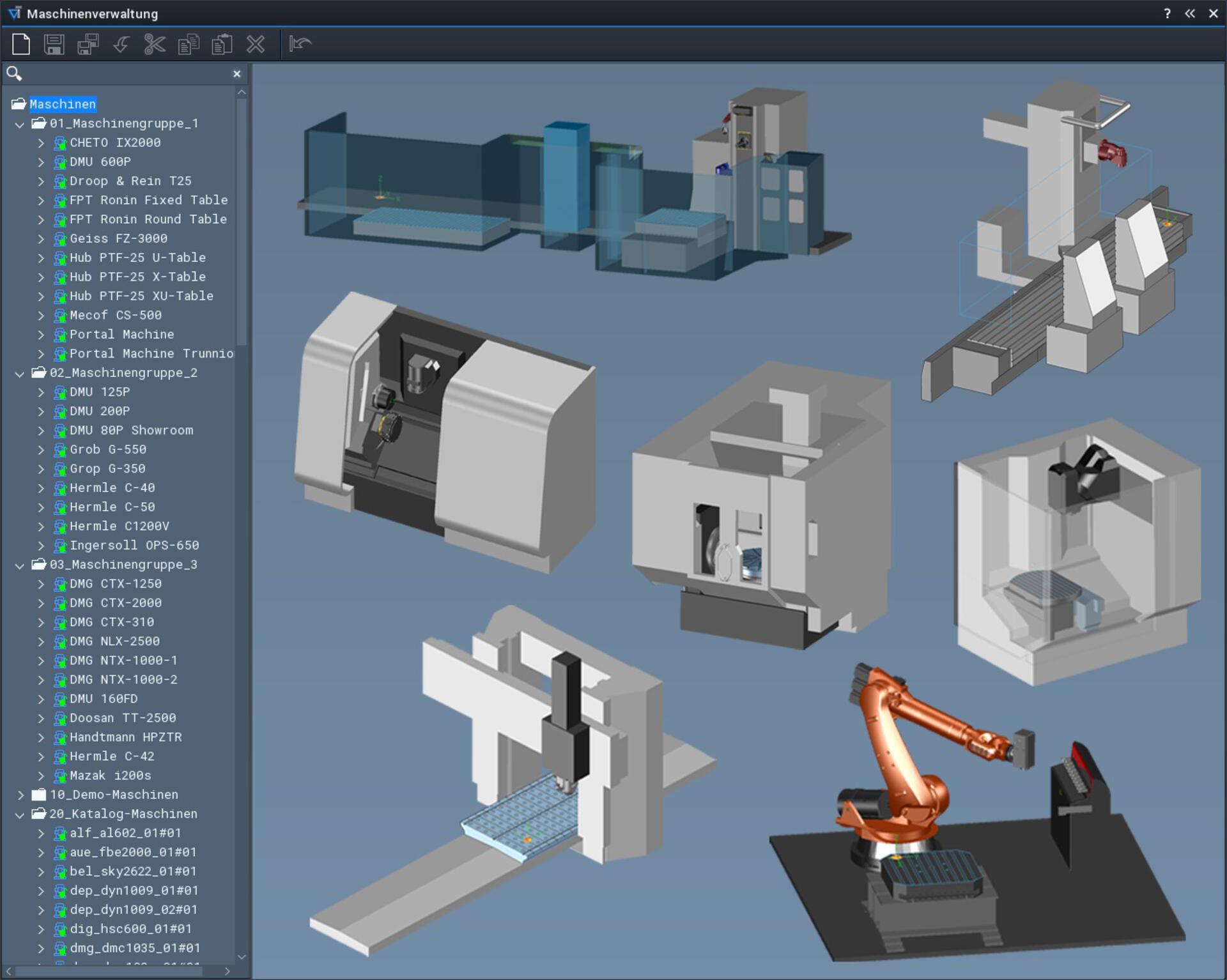This screenshot has height=980, width=1227.
Task: Select the DMU 600P machine
Action: tap(100, 162)
